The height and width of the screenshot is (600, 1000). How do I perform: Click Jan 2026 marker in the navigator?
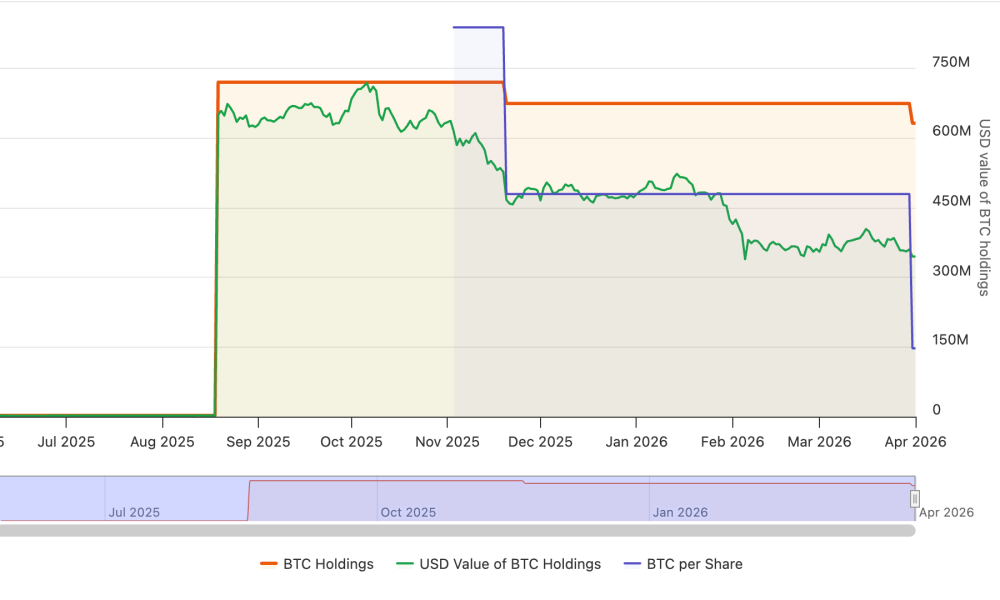tap(680, 512)
